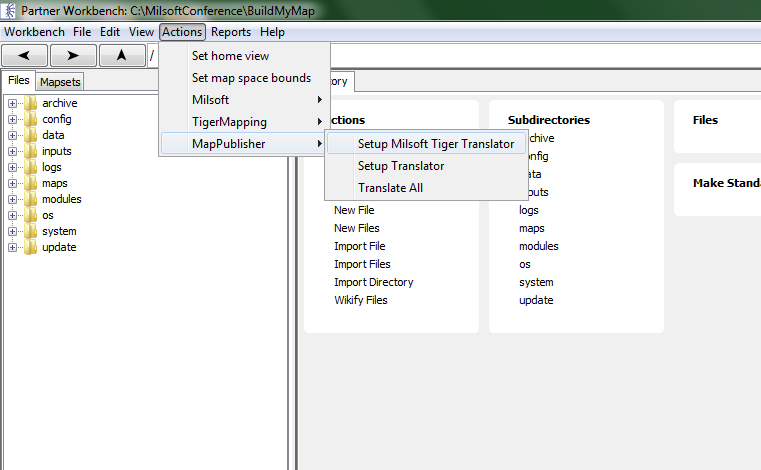Viewport: 761px width, 470px height.
Task: Expand the update tree node
Action: [12, 248]
